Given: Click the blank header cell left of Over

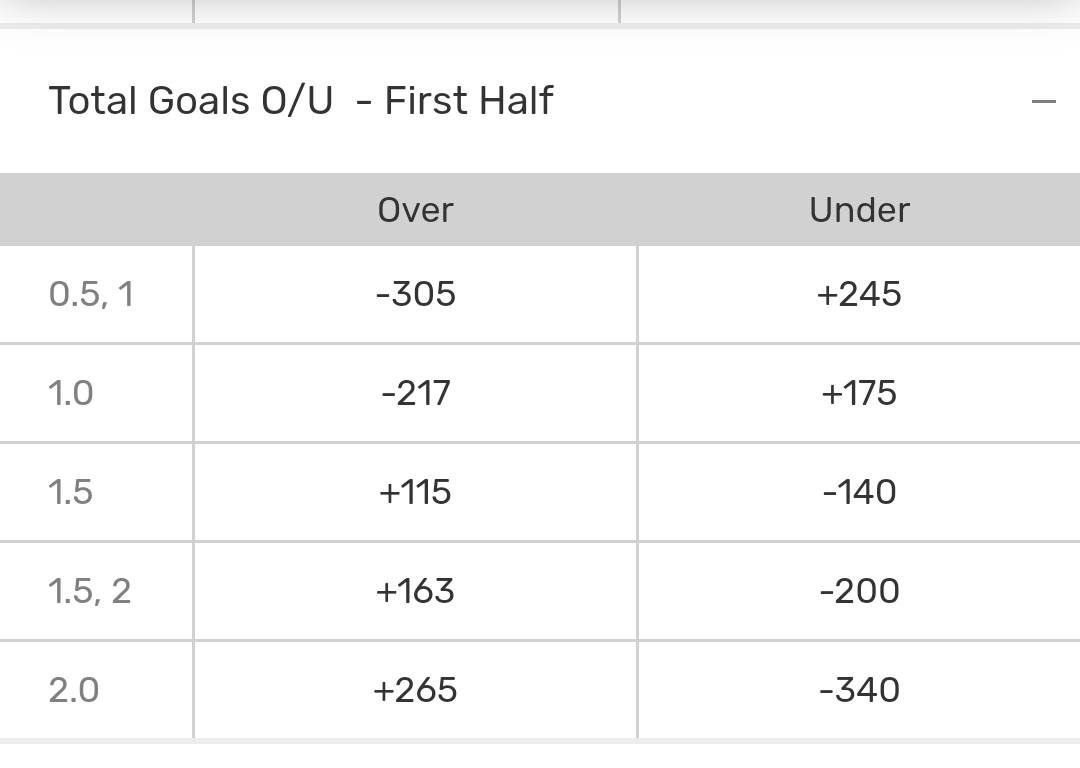Looking at the screenshot, I should (96, 210).
